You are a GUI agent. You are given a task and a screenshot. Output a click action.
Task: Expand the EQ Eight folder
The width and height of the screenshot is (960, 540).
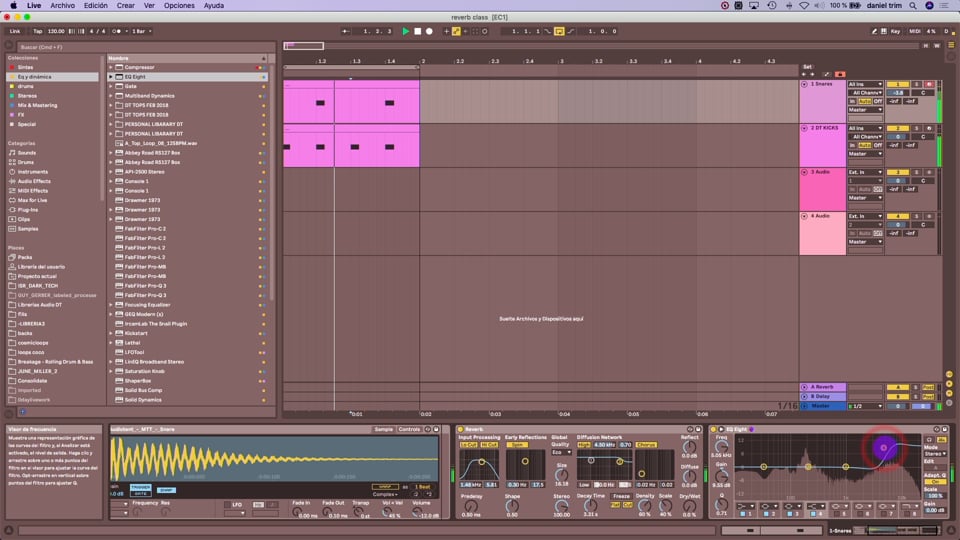click(111, 77)
